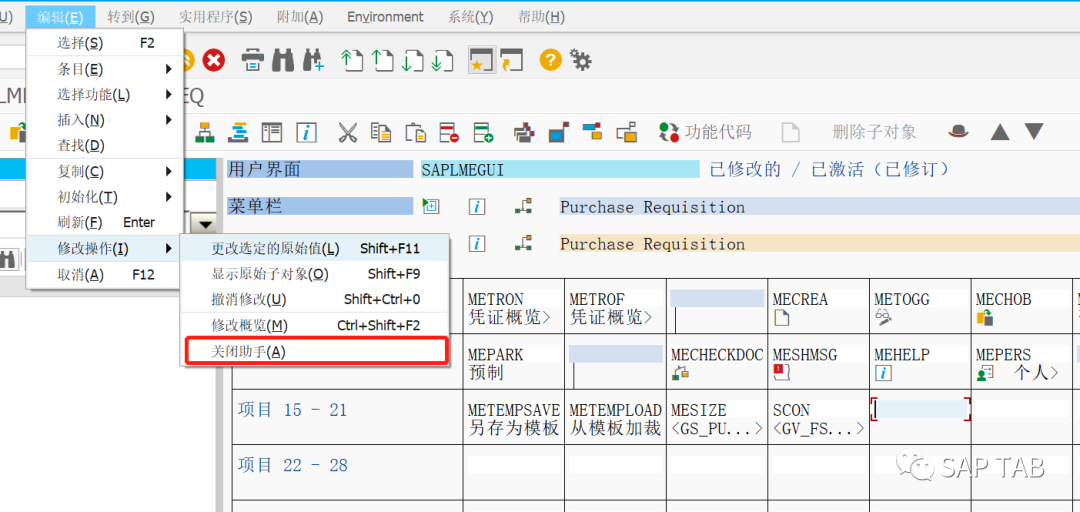Choose 取消(A) F12 menu entry

105,274
